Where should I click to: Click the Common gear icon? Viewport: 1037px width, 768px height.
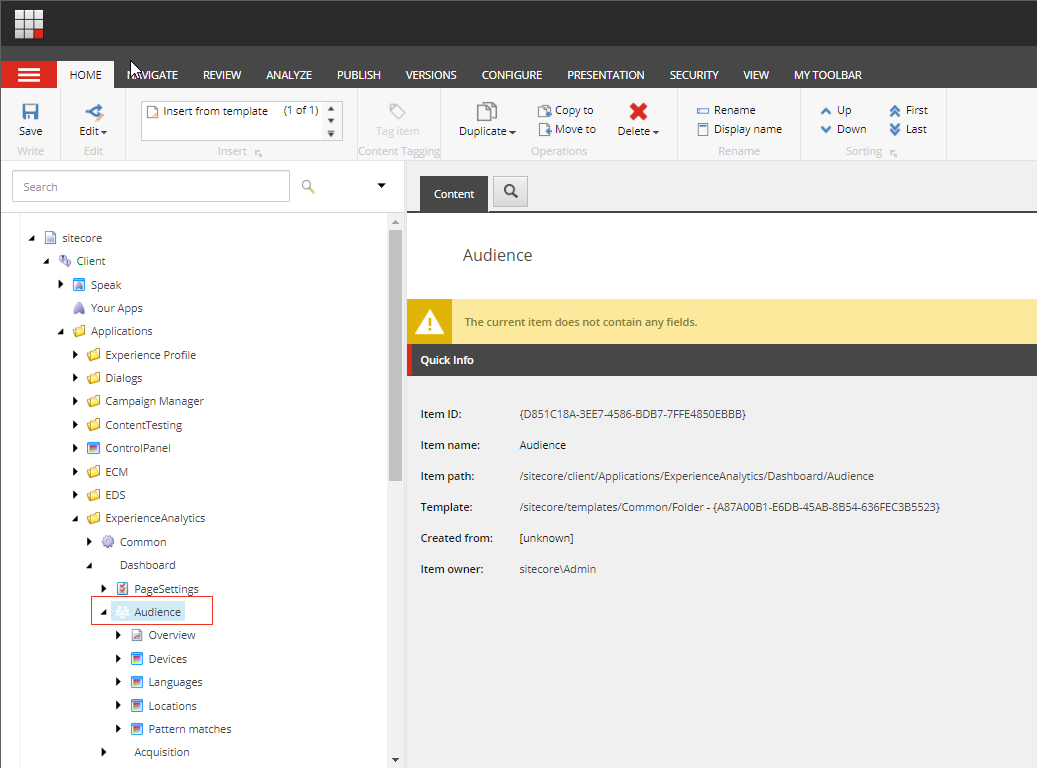click(x=108, y=542)
